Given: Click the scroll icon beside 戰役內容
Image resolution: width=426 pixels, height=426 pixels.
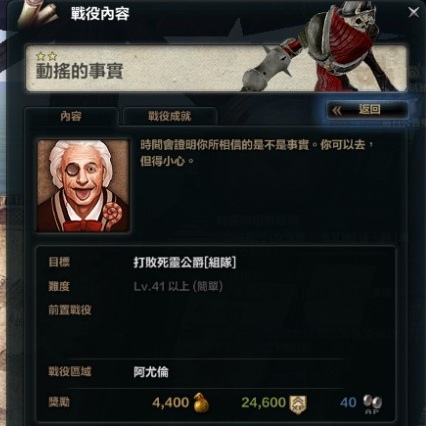Looking at the screenshot, I should tap(38, 14).
